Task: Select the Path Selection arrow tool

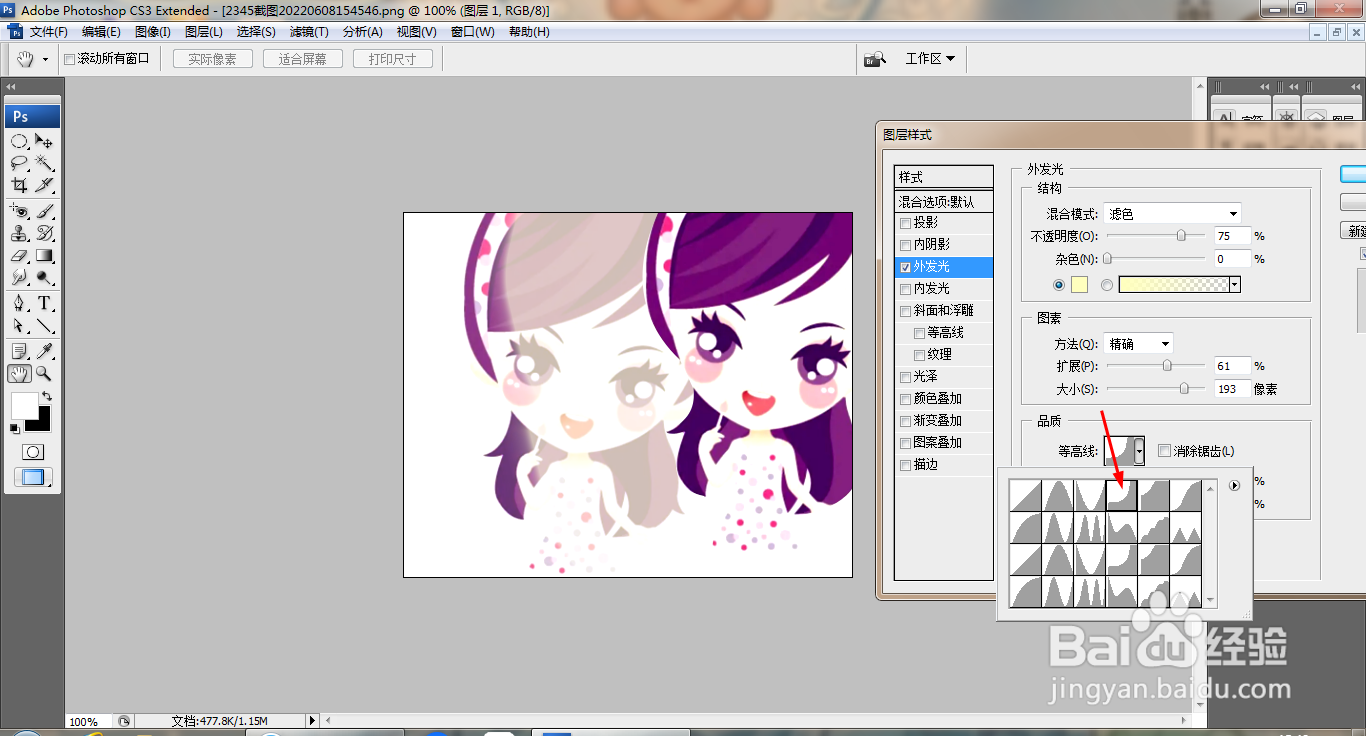Action: 19,325
